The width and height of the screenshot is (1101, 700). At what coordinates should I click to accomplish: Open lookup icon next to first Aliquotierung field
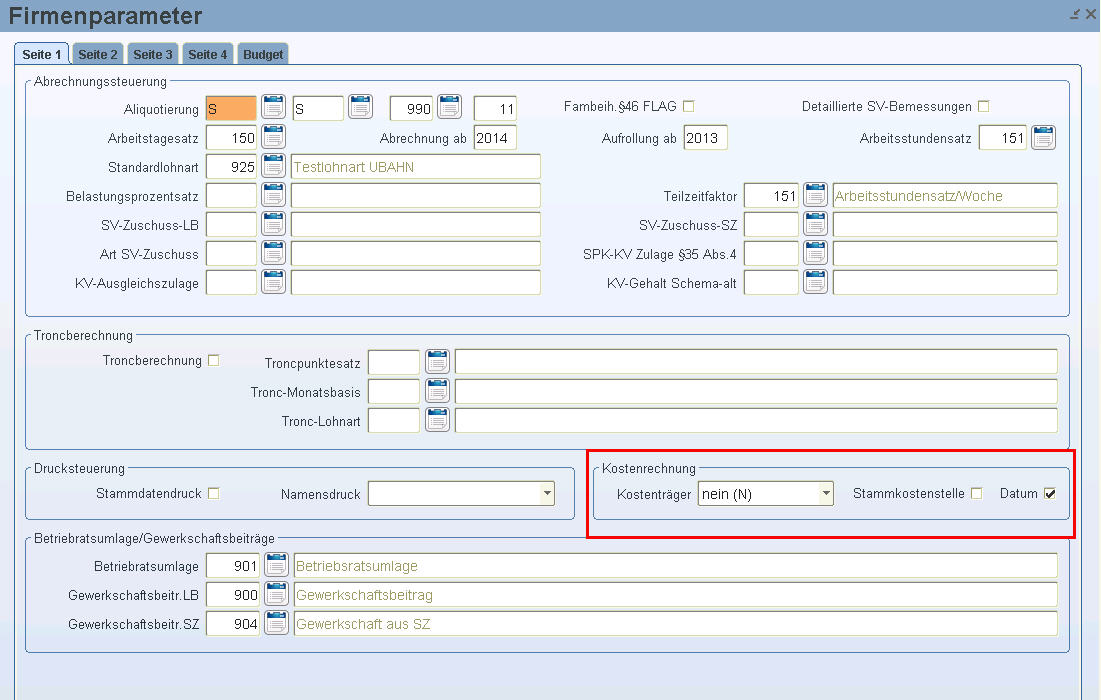point(273,107)
